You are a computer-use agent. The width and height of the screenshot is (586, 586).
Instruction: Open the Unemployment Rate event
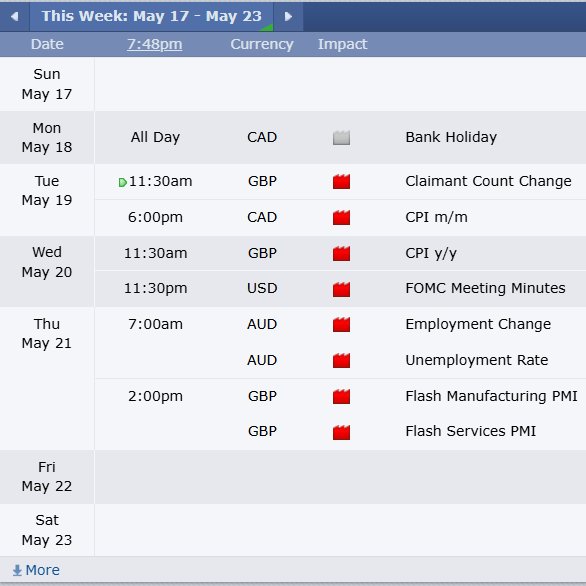pyautogui.click(x=476, y=360)
